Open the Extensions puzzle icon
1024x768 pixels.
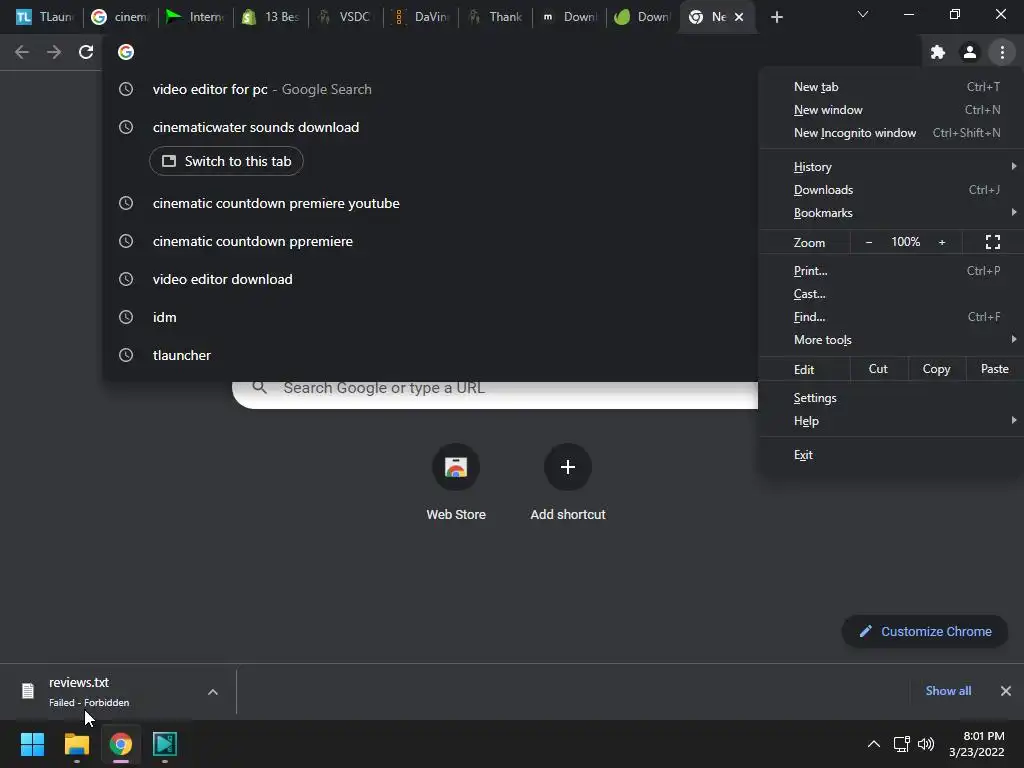click(938, 52)
